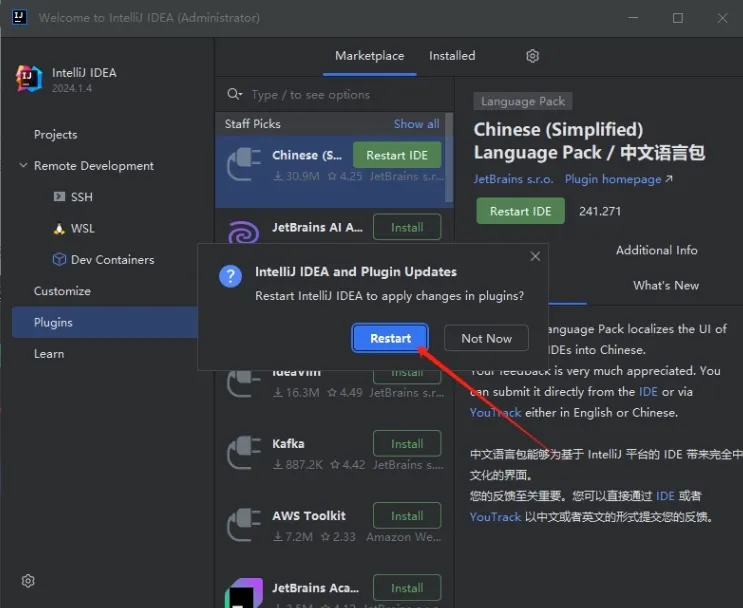Install the JetBrains Academy plugin

[407, 588]
